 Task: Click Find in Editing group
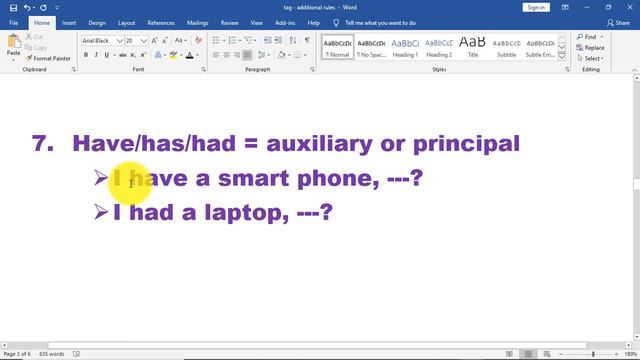587,37
